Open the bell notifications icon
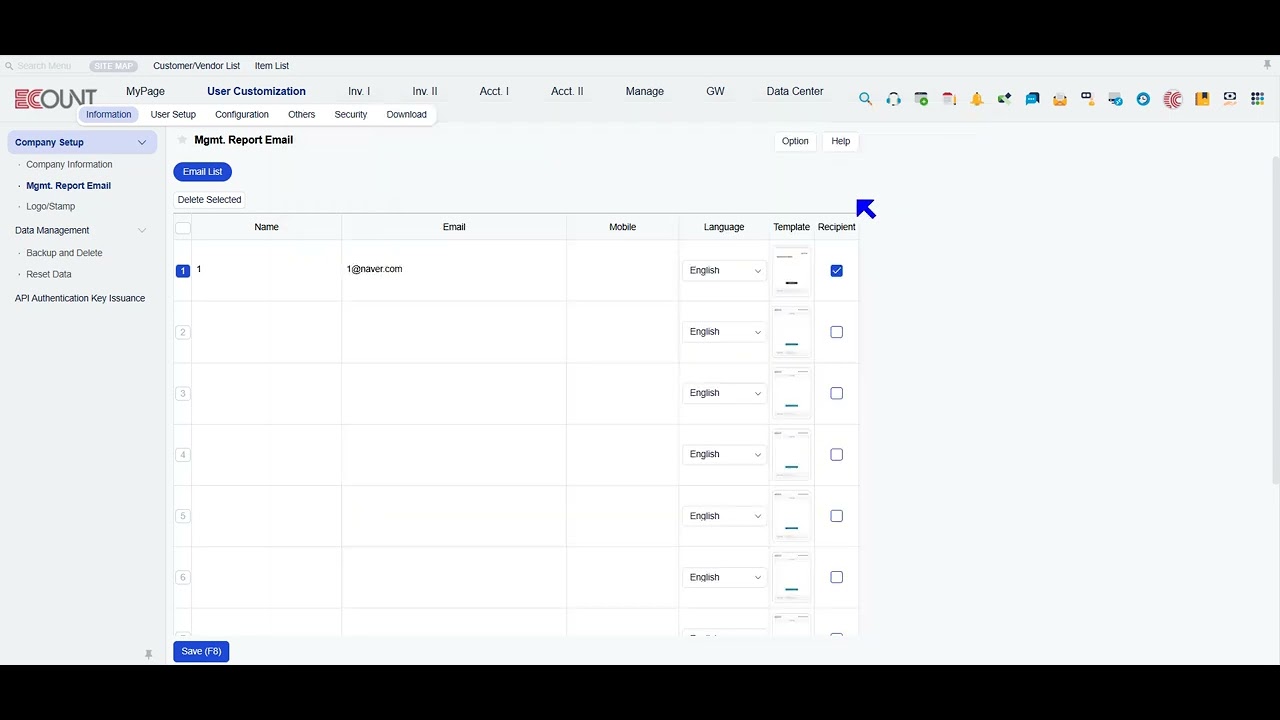This screenshot has height=720, width=1280. click(977, 99)
